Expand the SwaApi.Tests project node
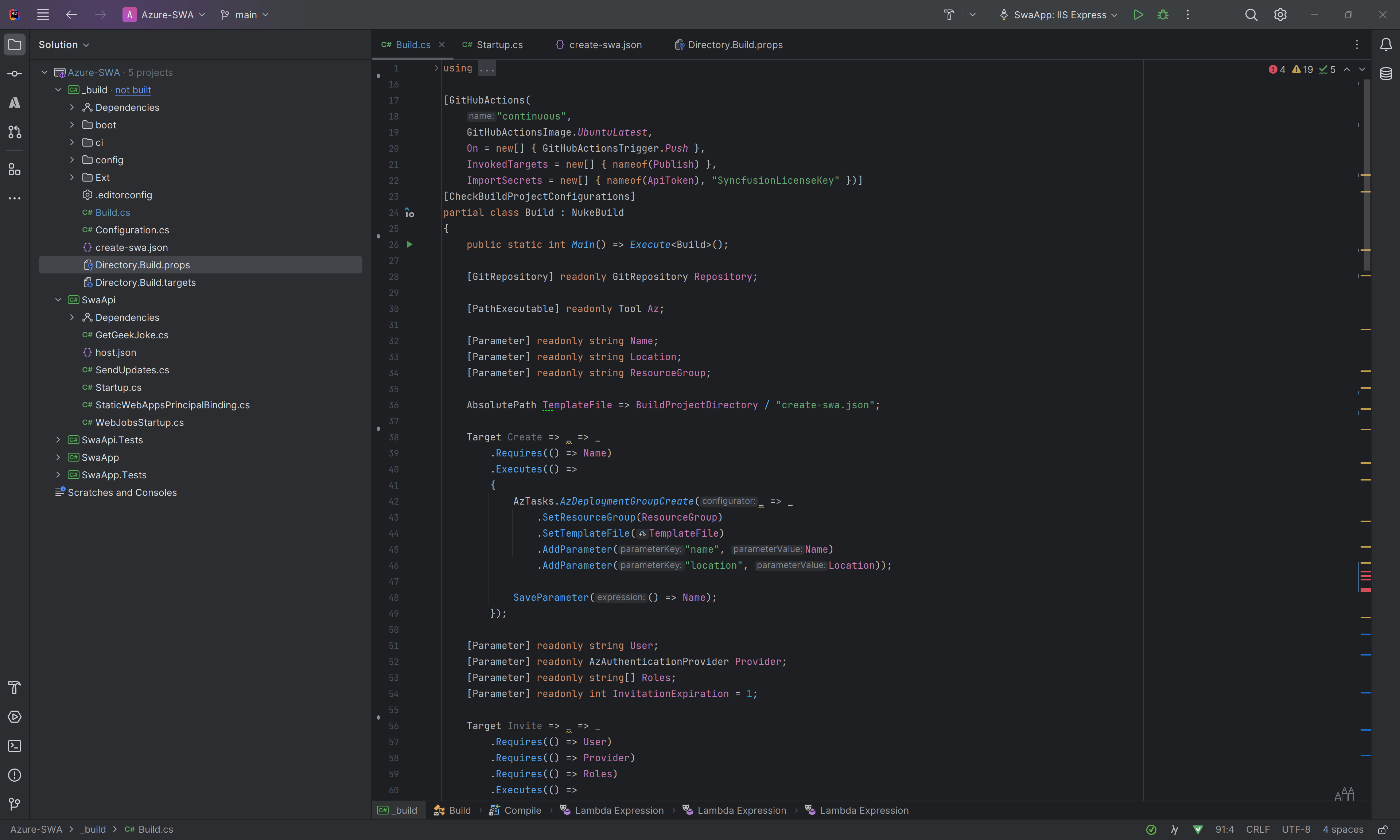This screenshot has width=1400, height=840. coord(58,439)
